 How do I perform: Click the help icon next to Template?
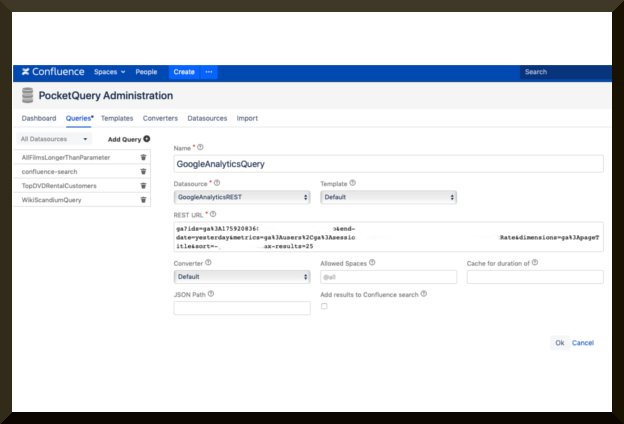(x=353, y=183)
